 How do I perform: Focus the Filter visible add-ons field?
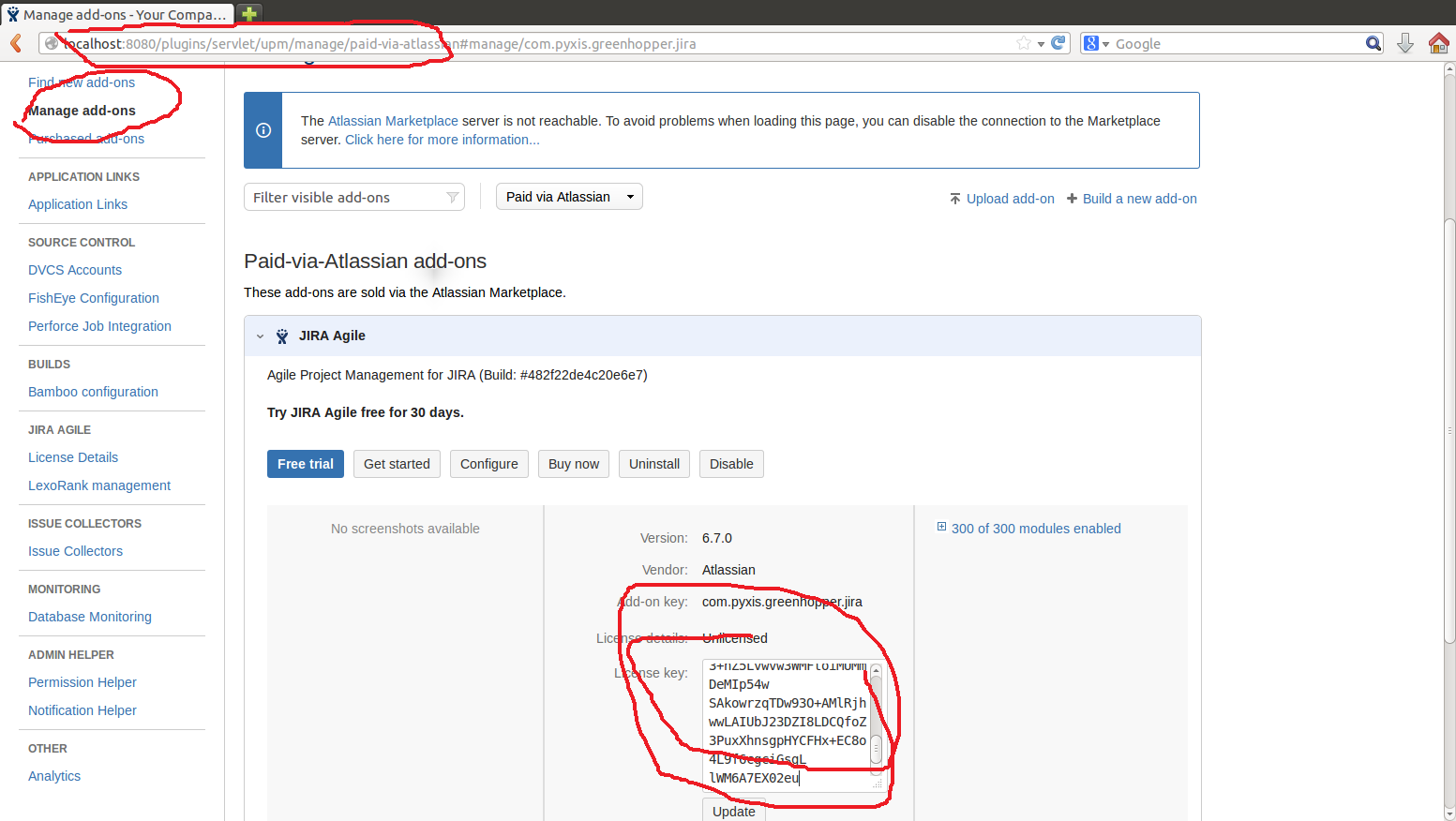click(354, 198)
